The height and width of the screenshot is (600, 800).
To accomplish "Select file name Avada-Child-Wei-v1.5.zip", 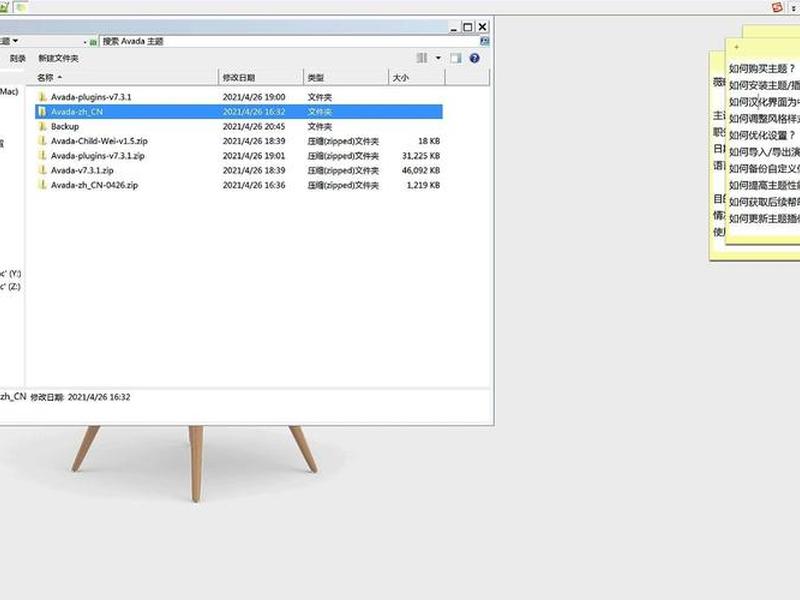I will [x=99, y=141].
